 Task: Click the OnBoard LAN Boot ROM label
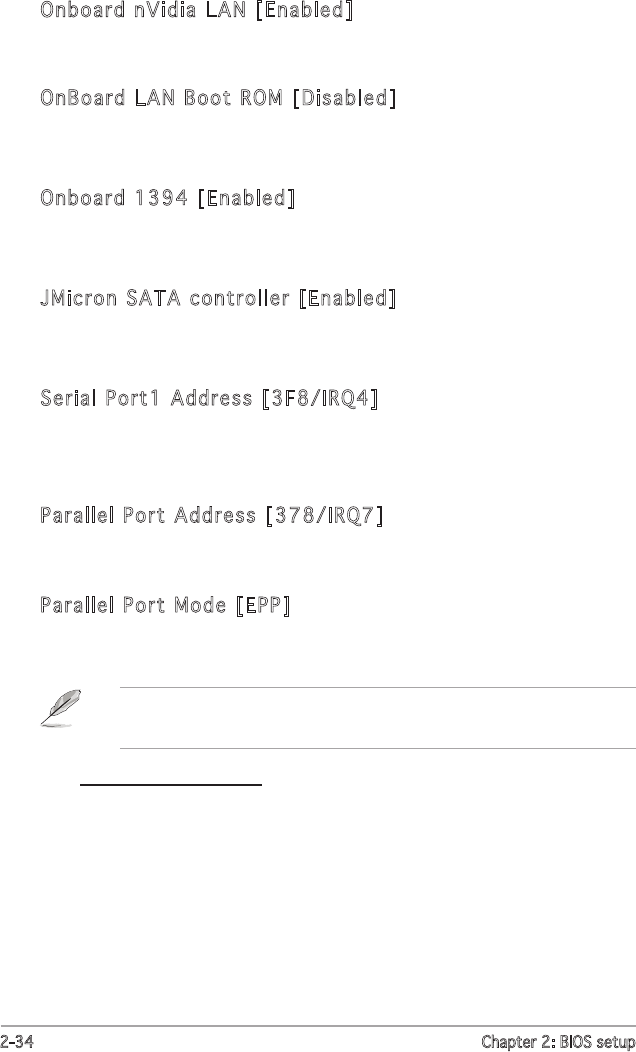162,98
